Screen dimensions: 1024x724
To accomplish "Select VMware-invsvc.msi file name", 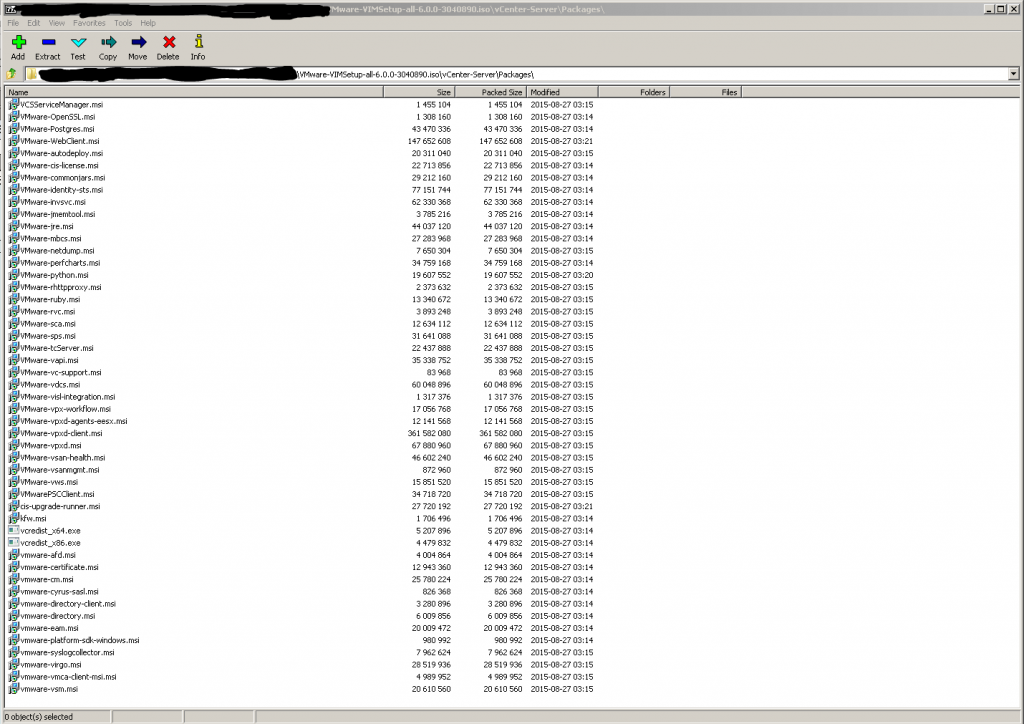I will pos(53,202).
